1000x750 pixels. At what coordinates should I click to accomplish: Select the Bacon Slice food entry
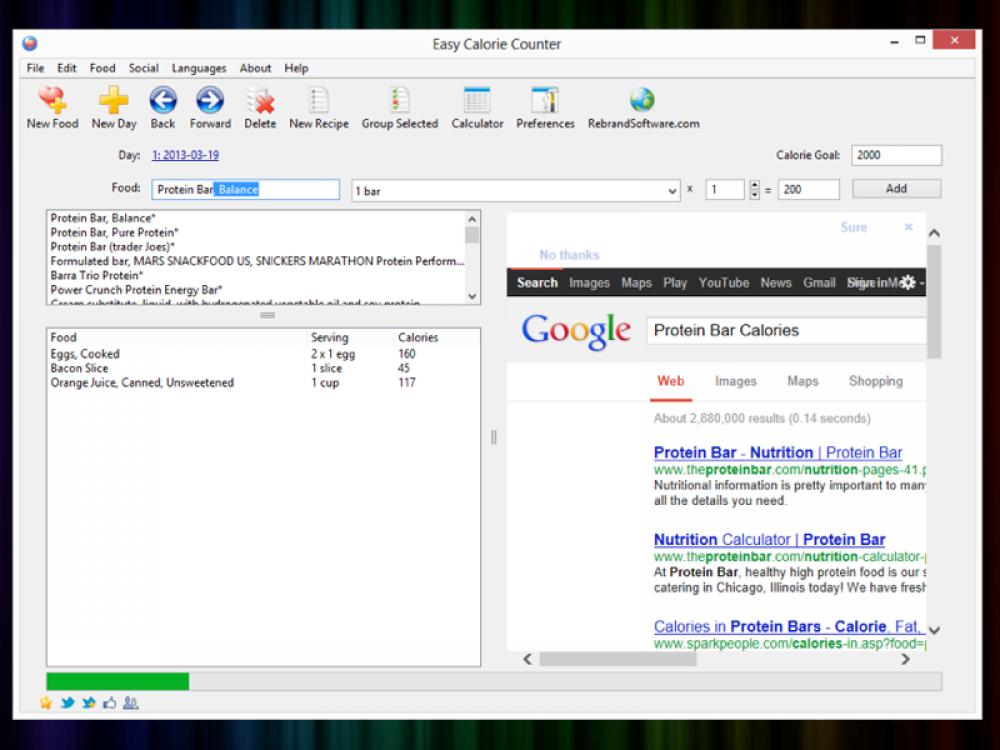[80, 368]
